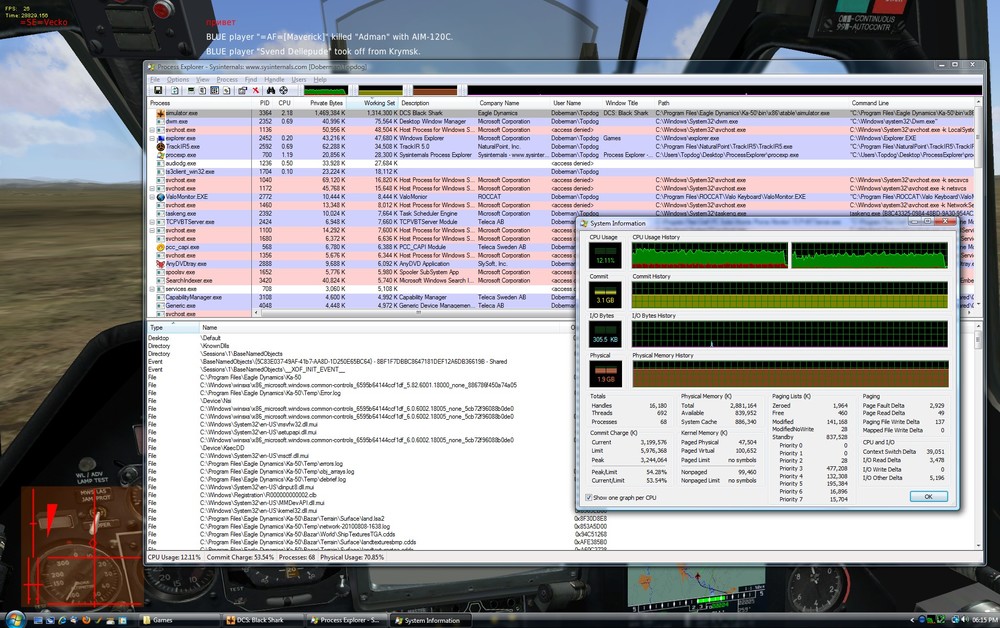Open Find Handle with the binoculars icon
The height and width of the screenshot is (628, 1000).
coord(272,91)
